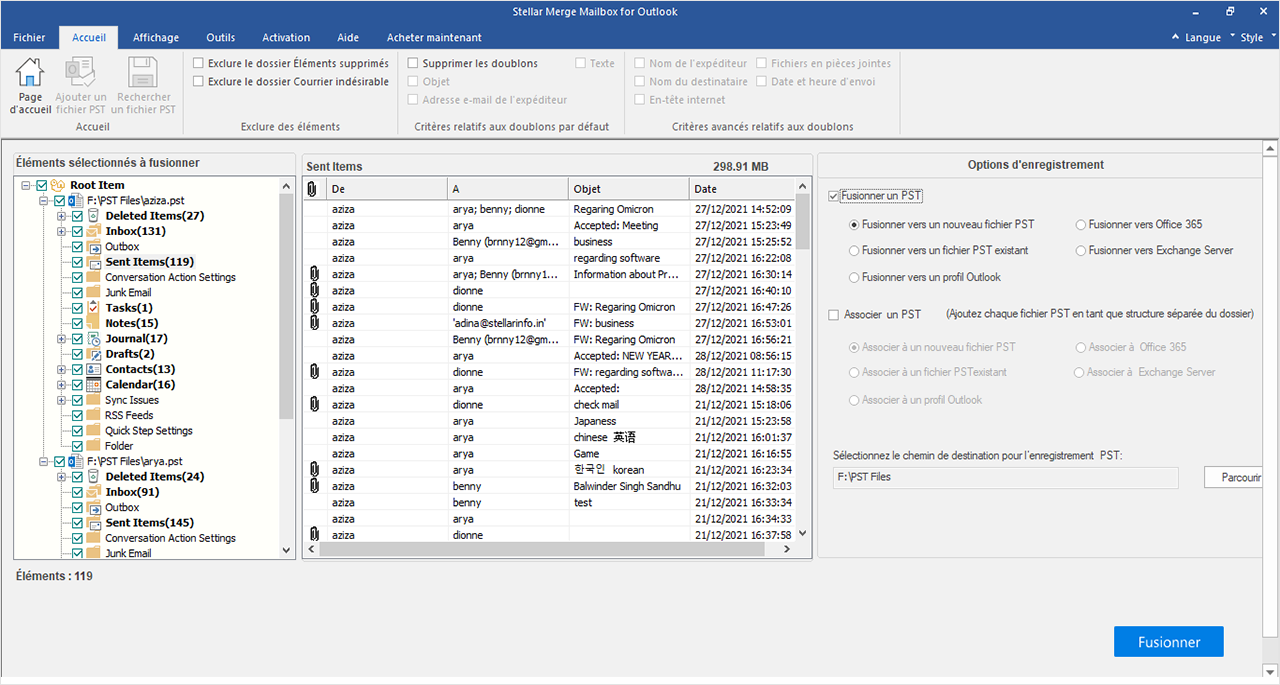Click the Root Item icon

58,185
